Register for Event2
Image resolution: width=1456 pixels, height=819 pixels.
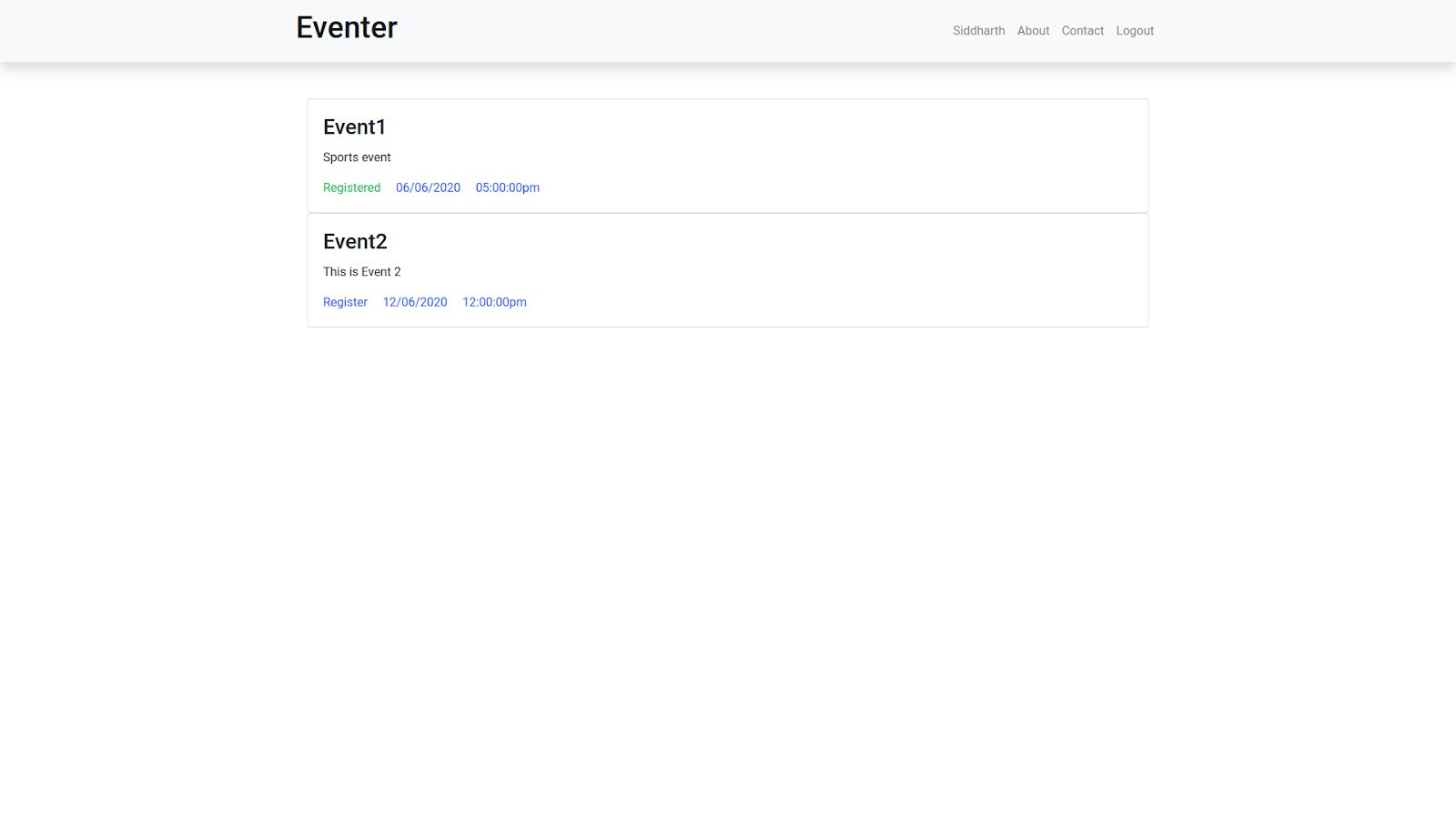point(345,302)
